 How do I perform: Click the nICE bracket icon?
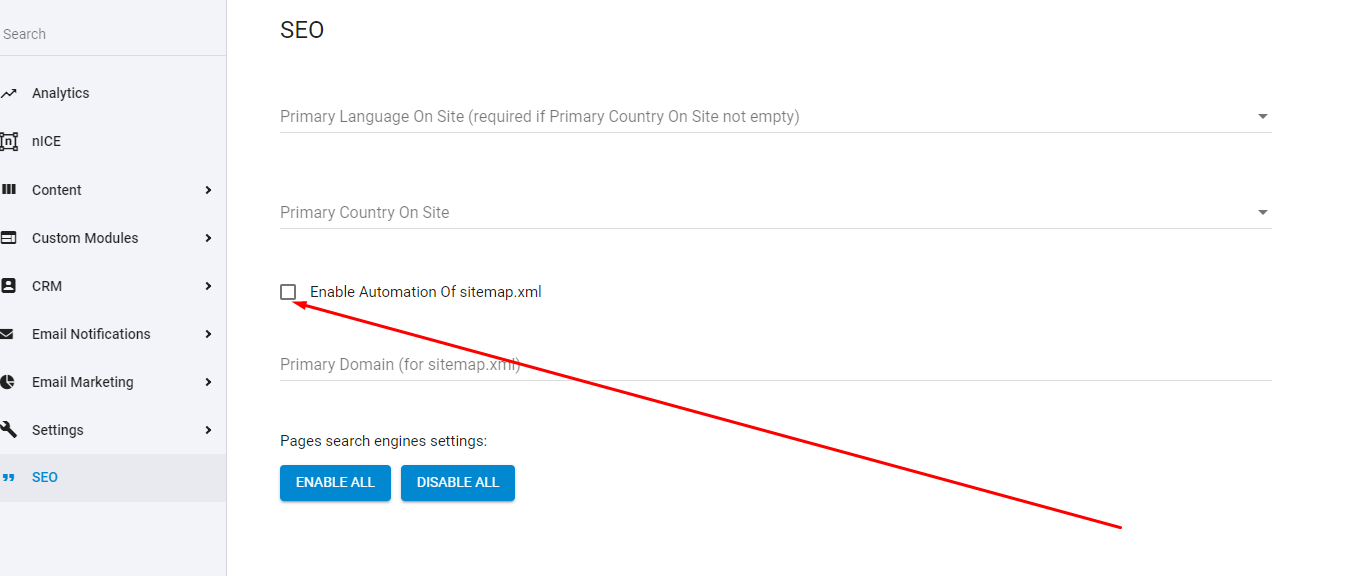(8, 141)
